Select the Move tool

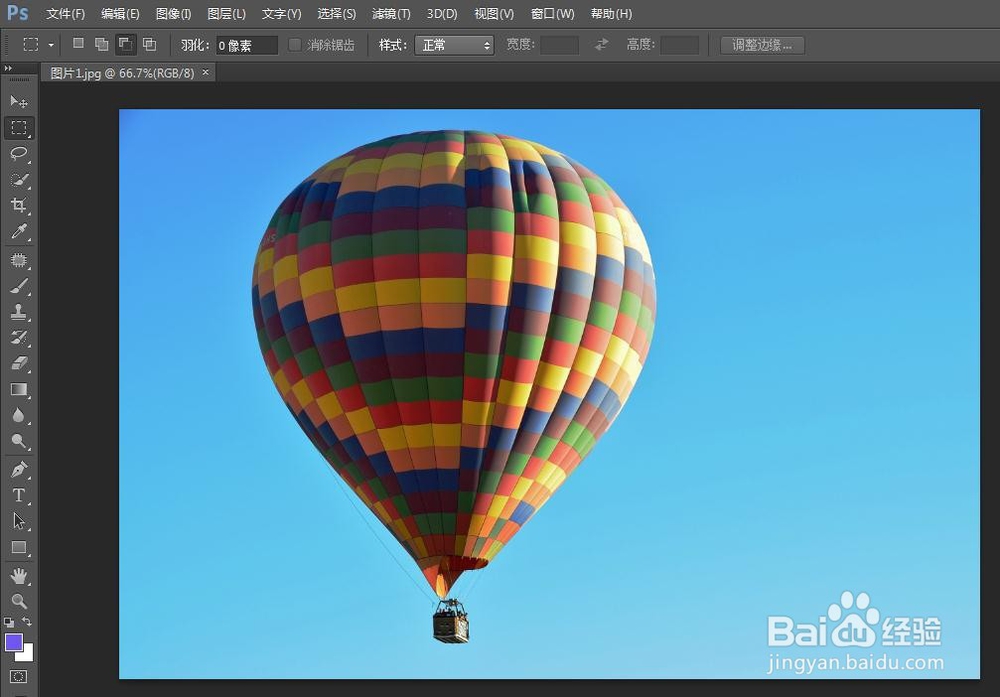point(19,102)
